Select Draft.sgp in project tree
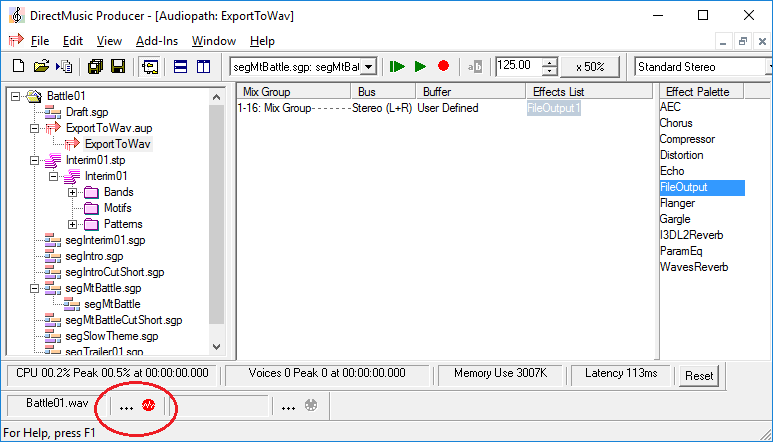Image resolution: width=773 pixels, height=442 pixels. tap(87, 112)
